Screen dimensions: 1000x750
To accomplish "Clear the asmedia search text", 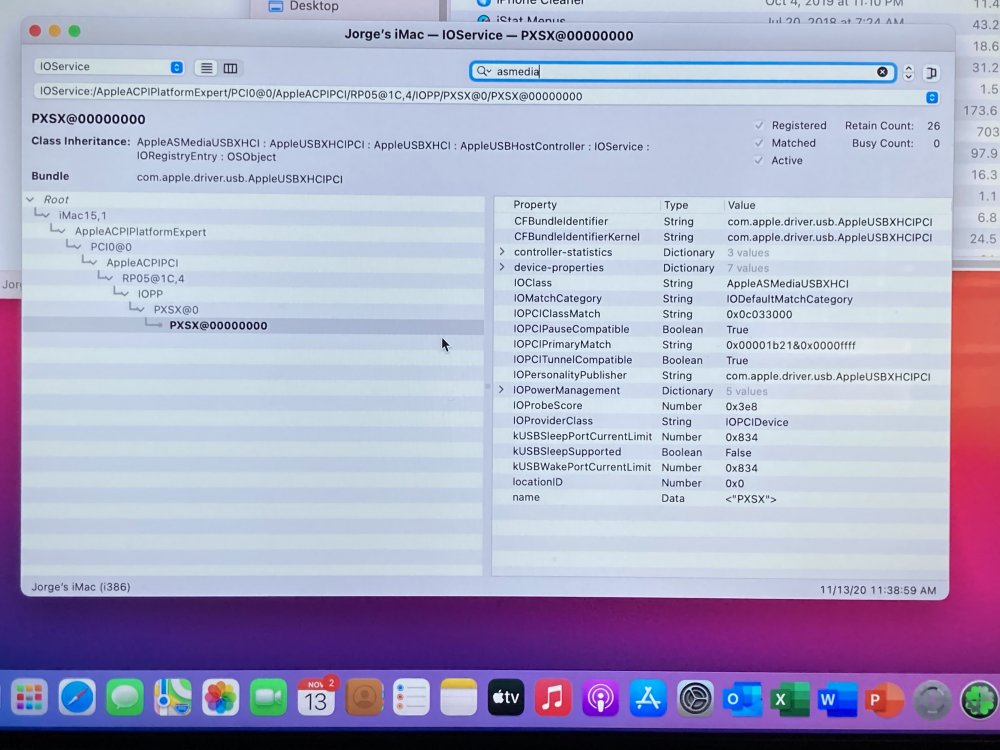I will point(882,72).
